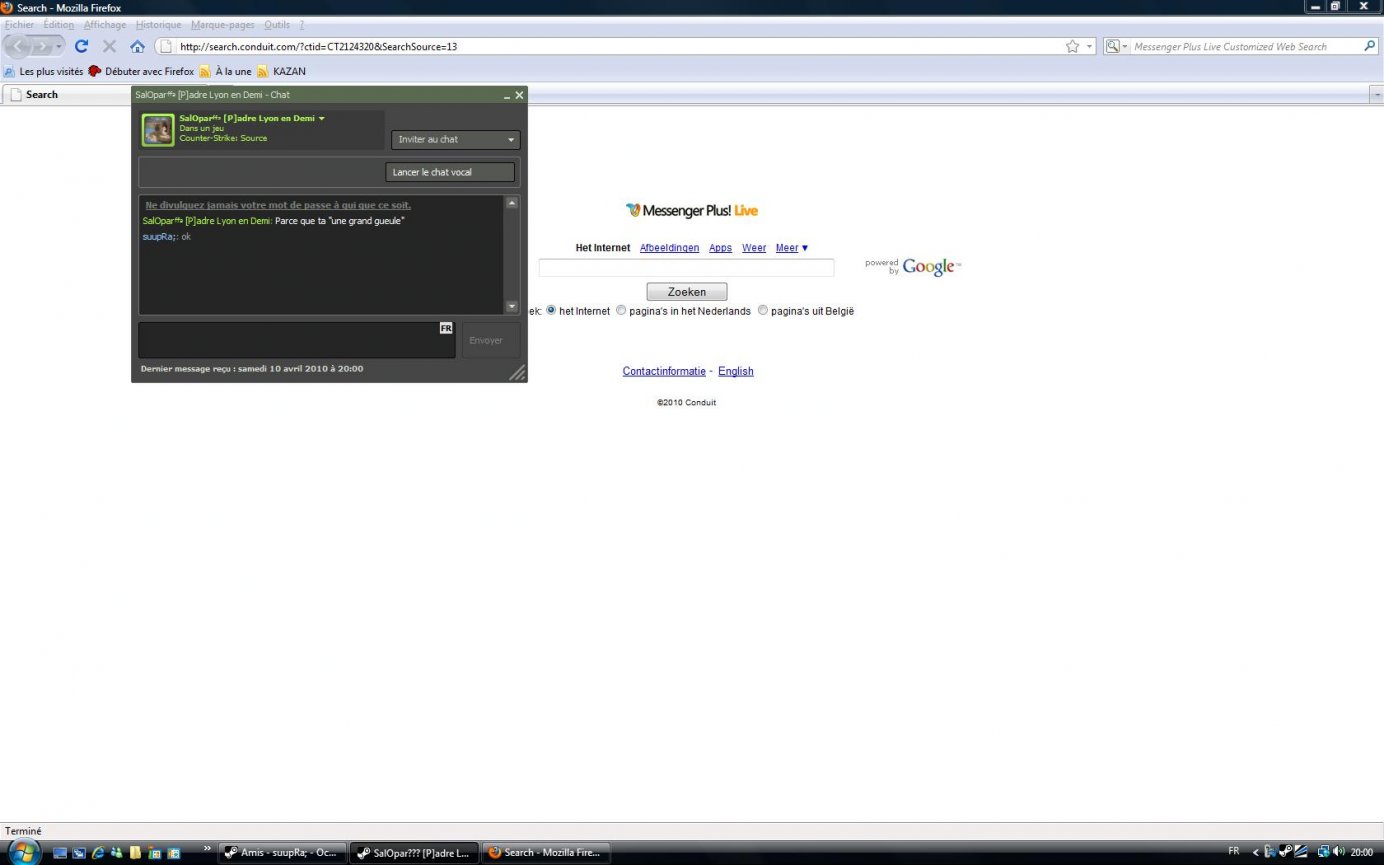Expand the "Meer" dropdown link

pyautogui.click(x=791, y=248)
